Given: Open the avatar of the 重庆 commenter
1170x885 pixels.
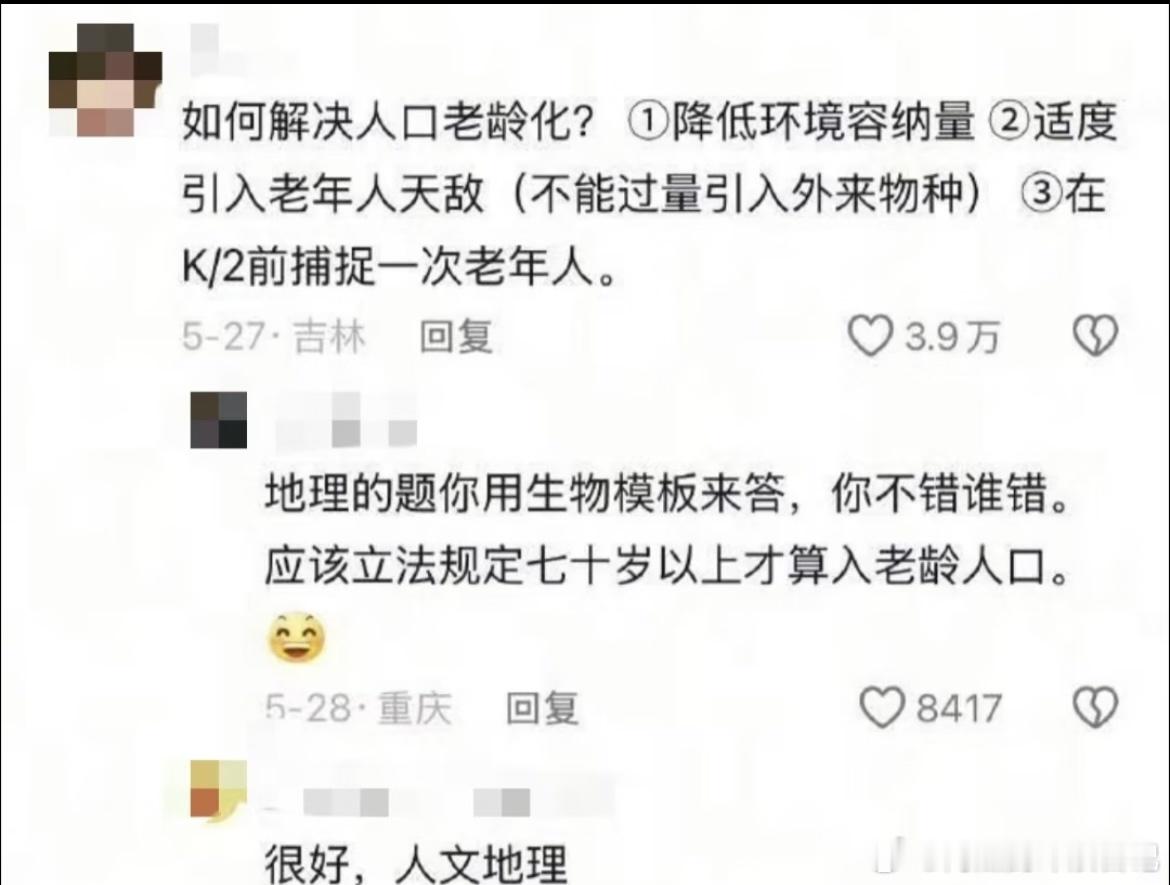Looking at the screenshot, I should [219, 420].
